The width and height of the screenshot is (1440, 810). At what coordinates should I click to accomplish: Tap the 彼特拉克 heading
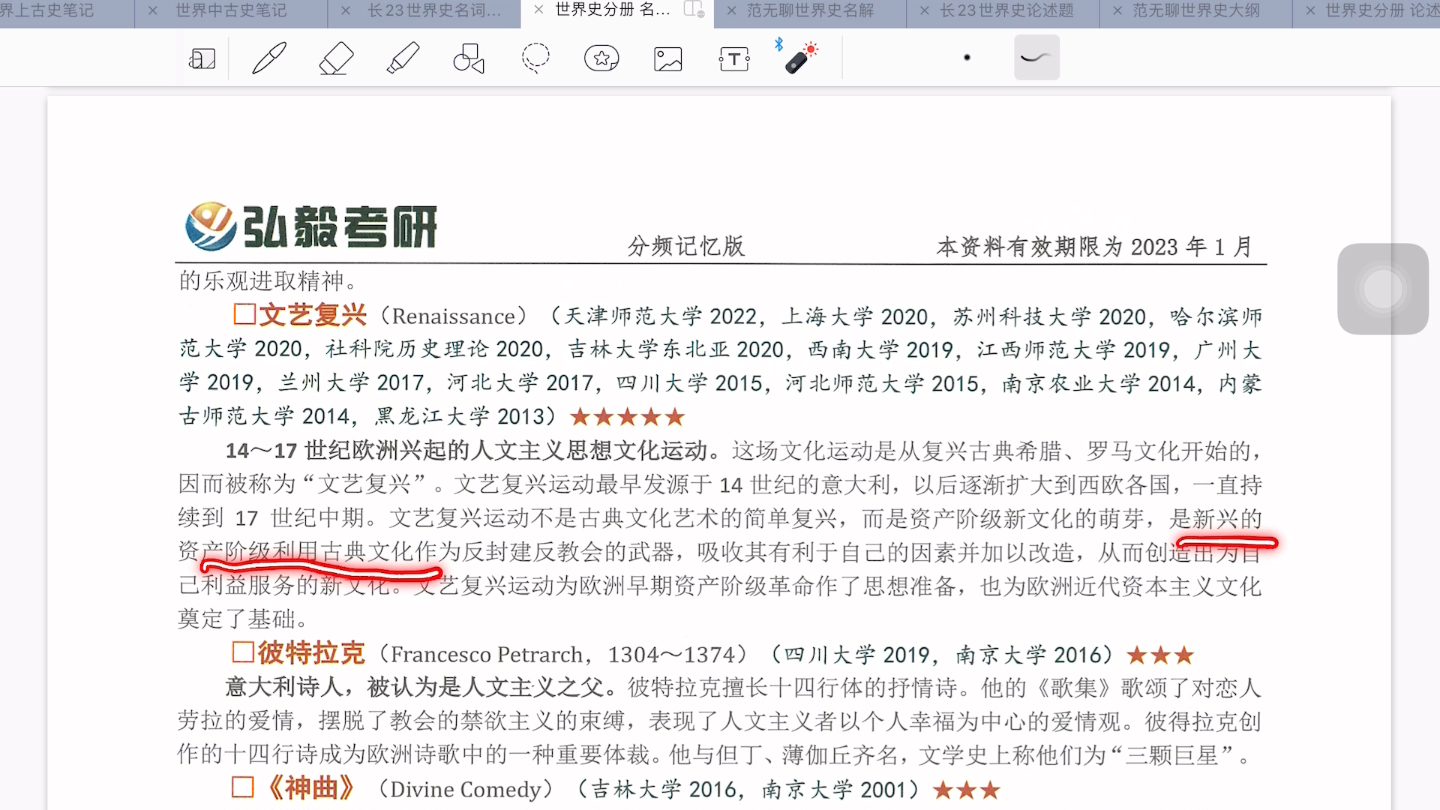[x=311, y=654]
